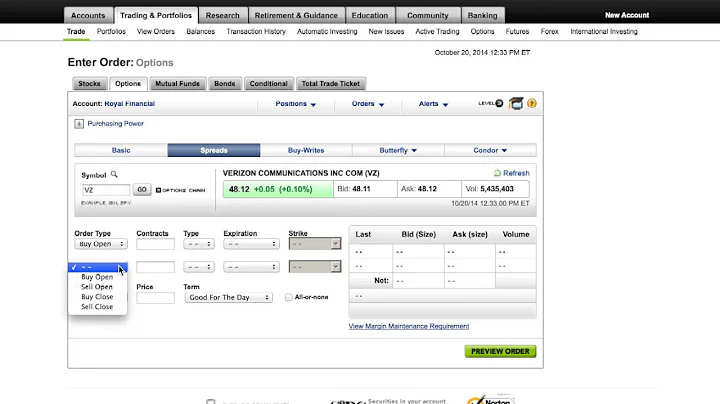Choose Sell Close in the open list
Viewport: 720px width, 404px height.
pos(97,307)
